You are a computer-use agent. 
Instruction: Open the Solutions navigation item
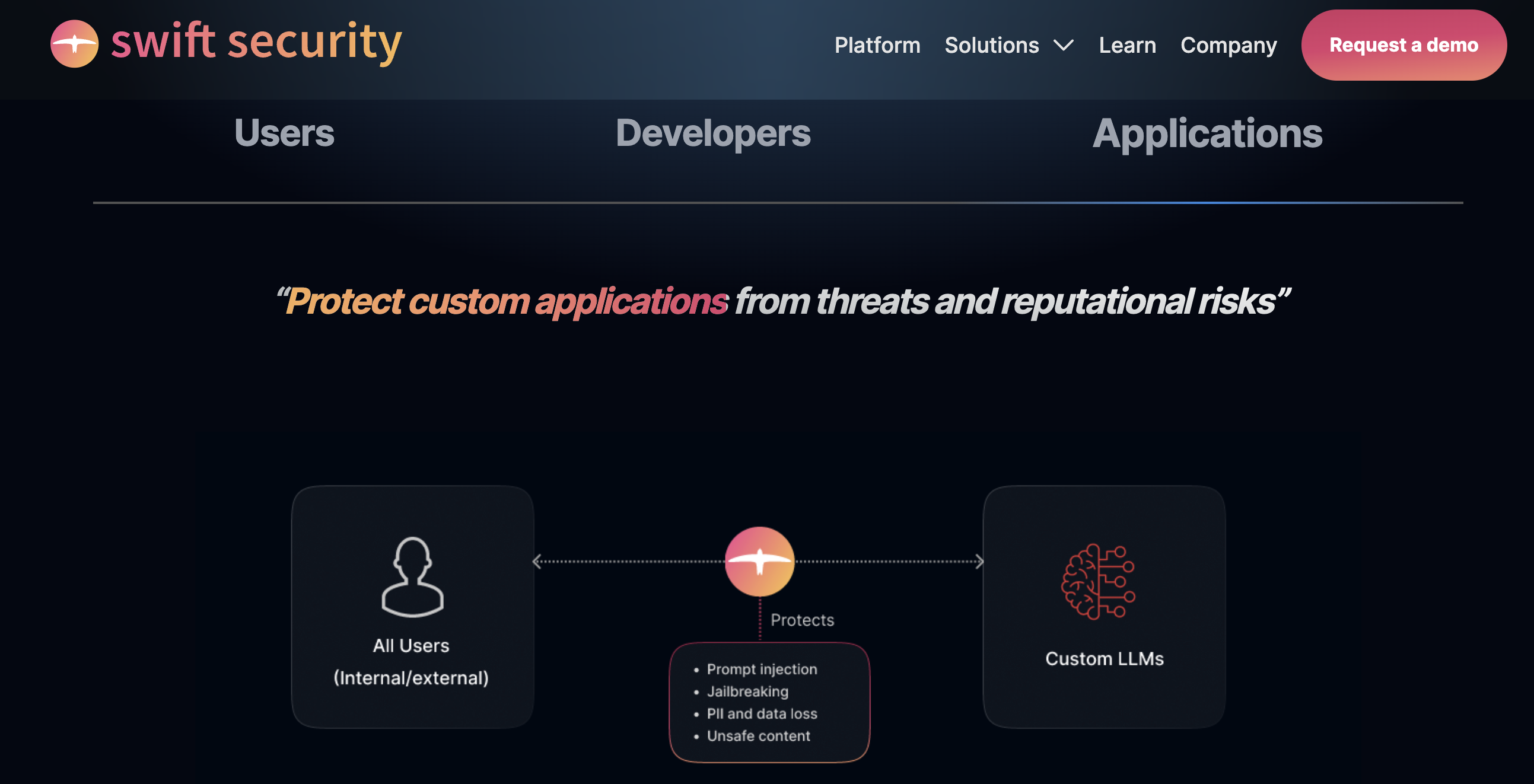991,45
